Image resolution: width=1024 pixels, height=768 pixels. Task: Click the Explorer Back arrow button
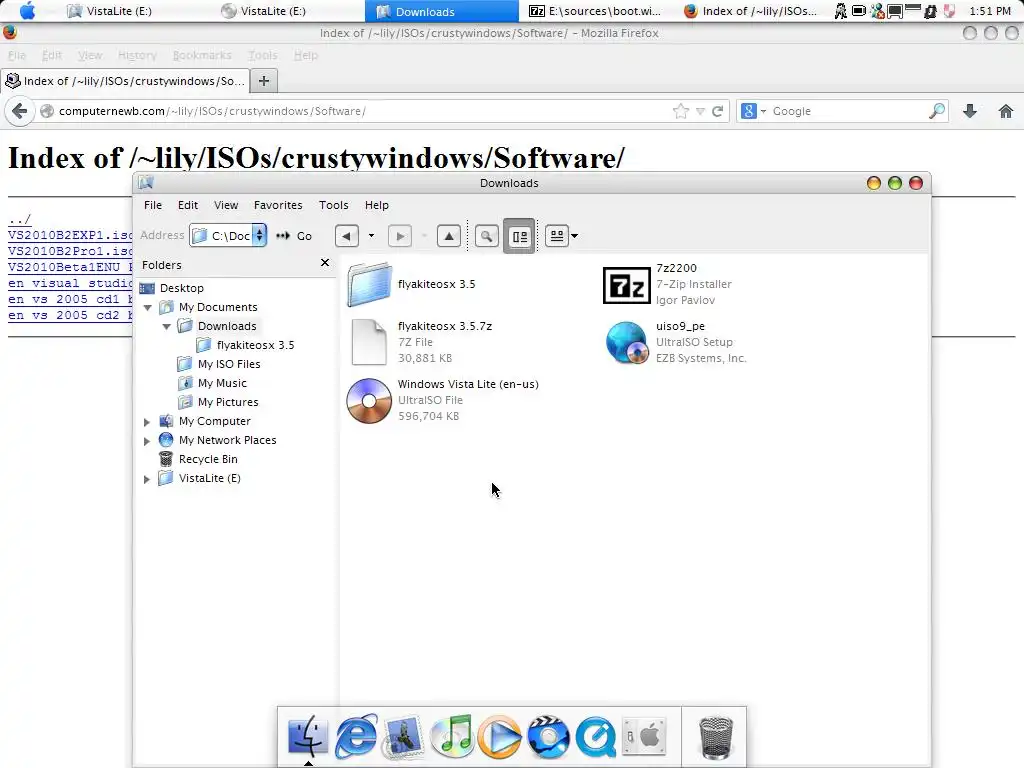[x=347, y=236]
